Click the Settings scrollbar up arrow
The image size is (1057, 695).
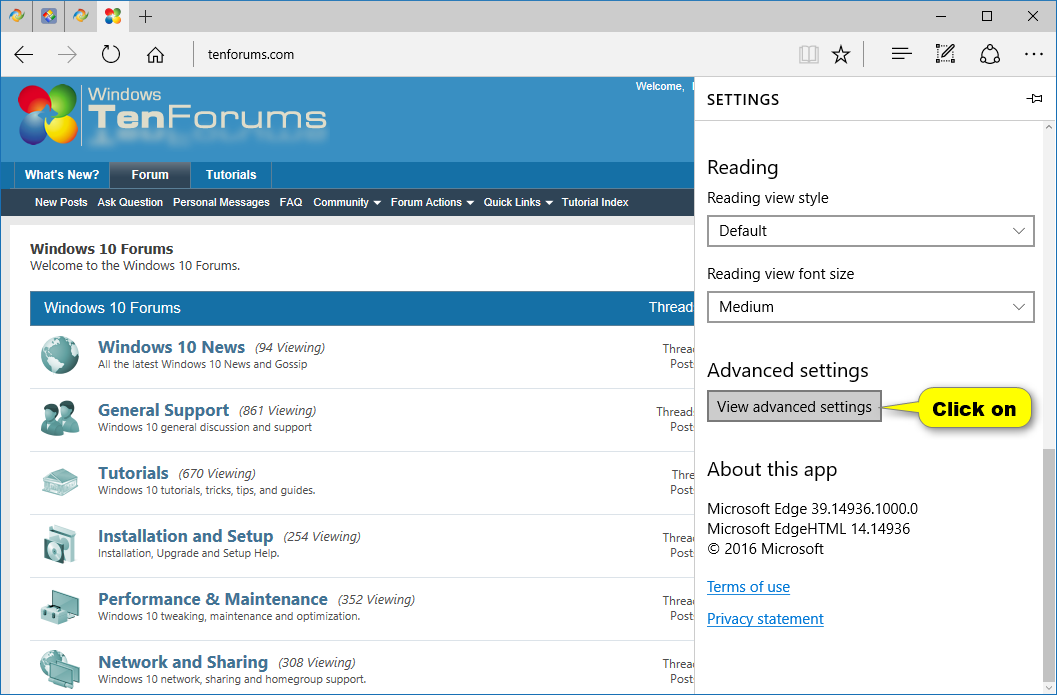tap(1048, 127)
